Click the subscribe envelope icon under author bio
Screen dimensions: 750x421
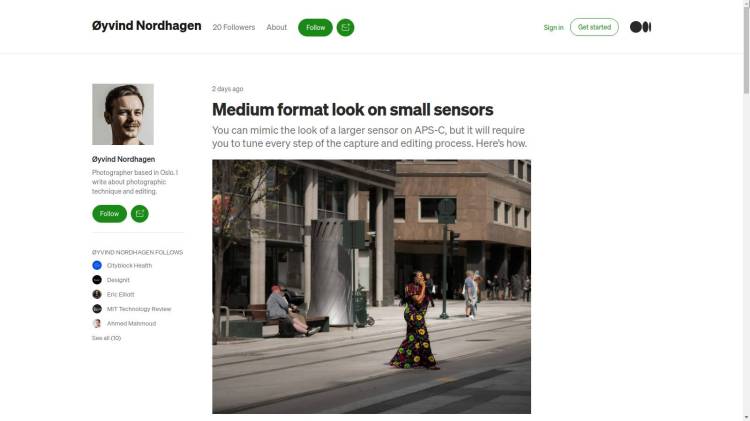point(140,213)
